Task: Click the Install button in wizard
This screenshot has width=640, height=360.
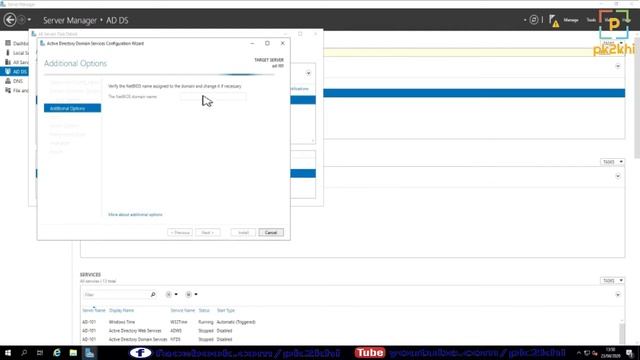Action: (243, 233)
